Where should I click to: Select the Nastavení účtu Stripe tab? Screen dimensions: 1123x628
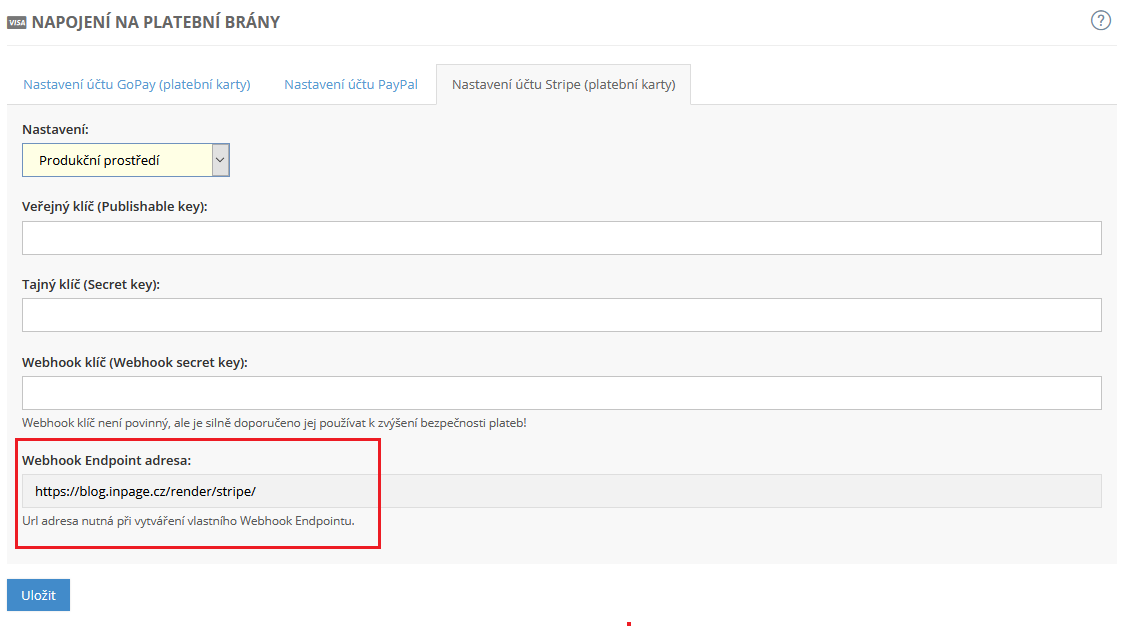(x=563, y=84)
